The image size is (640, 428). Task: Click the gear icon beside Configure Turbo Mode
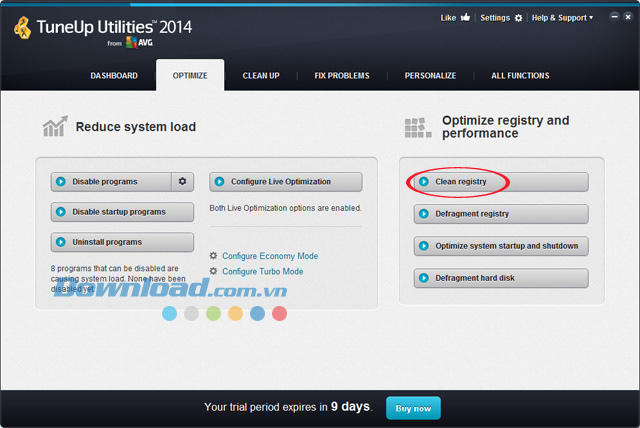click(x=213, y=271)
